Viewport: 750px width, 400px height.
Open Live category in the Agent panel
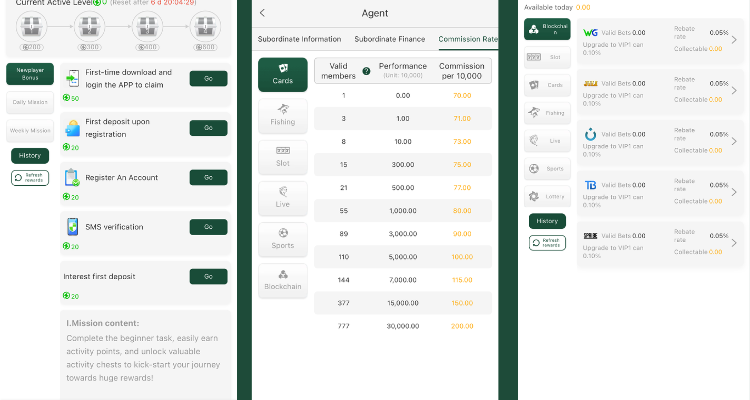[282, 198]
